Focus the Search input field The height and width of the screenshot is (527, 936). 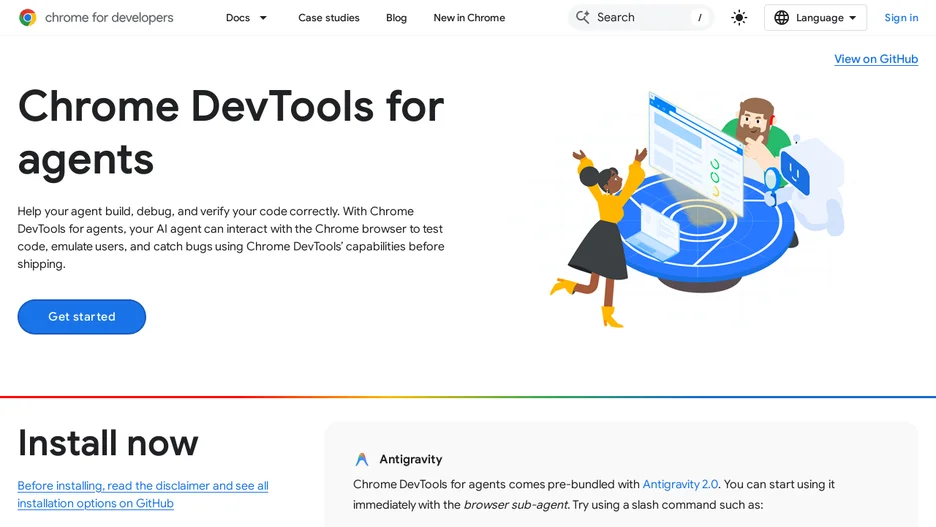tap(641, 17)
